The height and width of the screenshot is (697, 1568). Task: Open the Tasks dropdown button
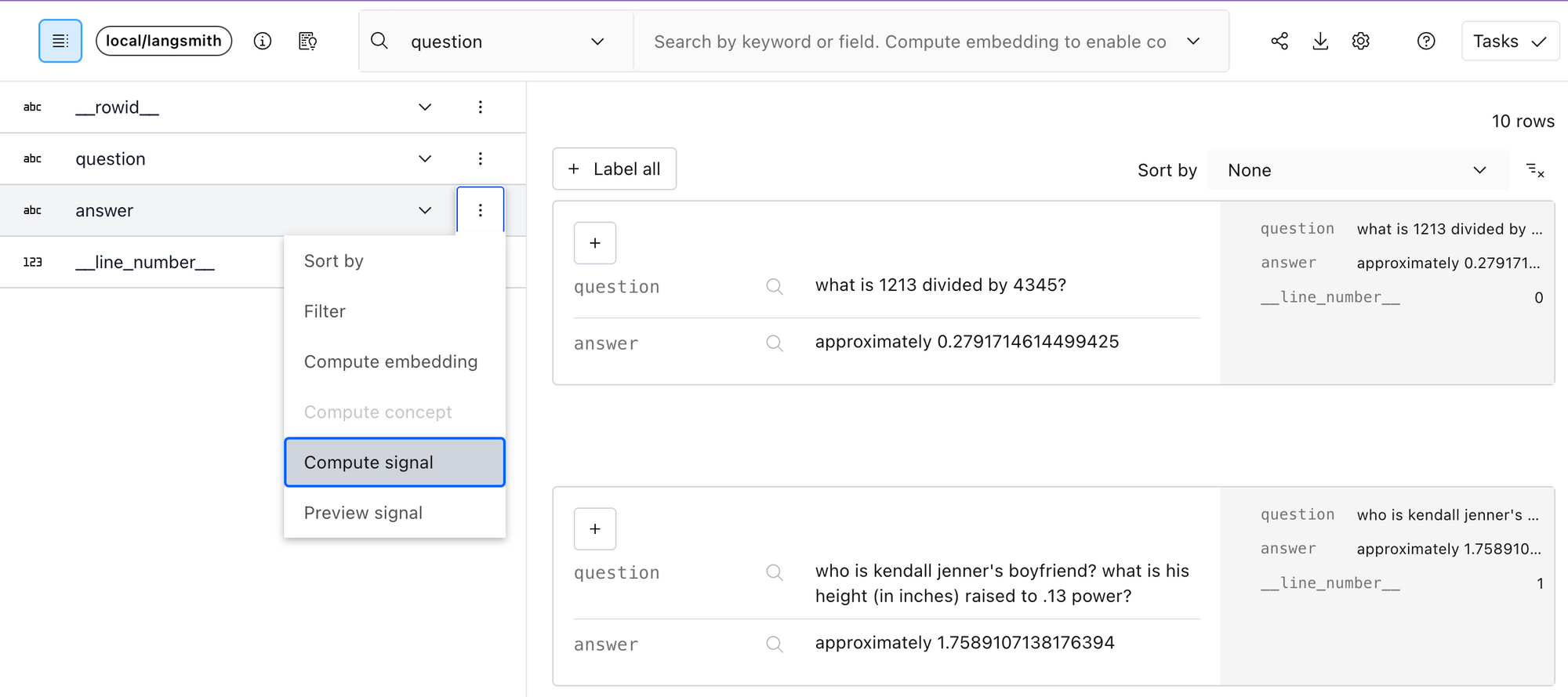[1509, 41]
